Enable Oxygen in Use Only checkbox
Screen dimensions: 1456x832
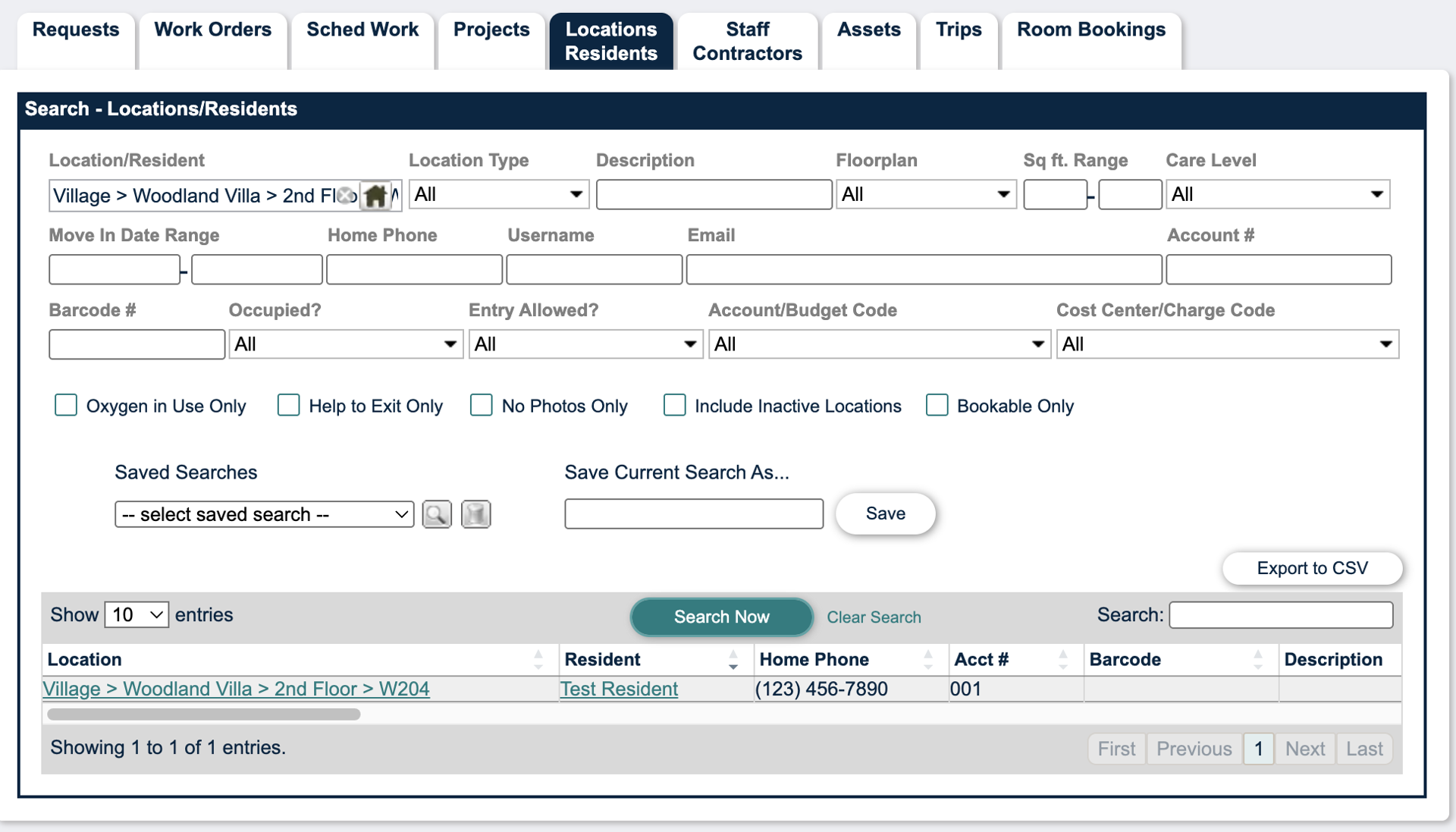(x=66, y=405)
